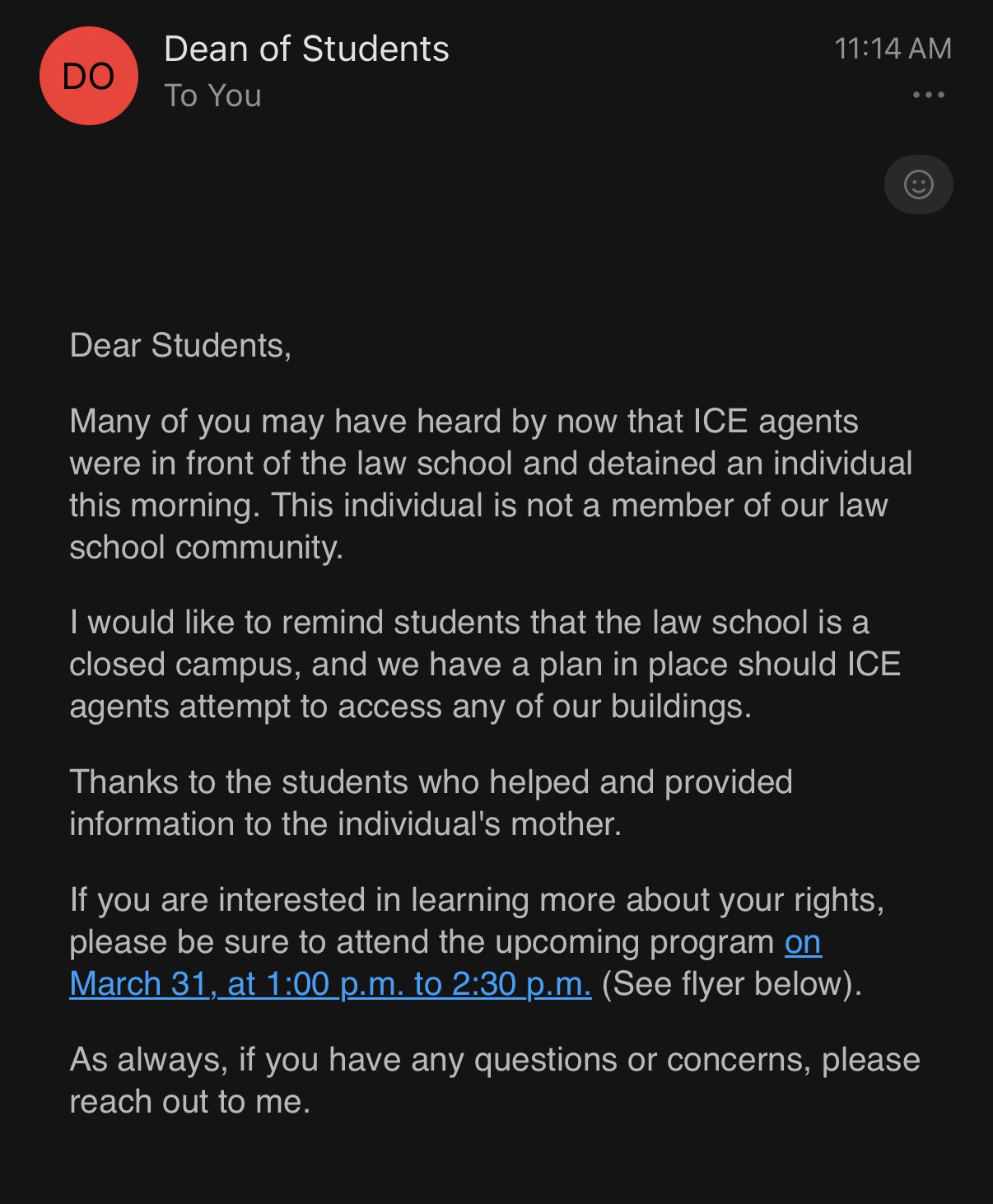Screen dimensions: 993x1204
Task: Click the words "reach out to me."
Action: pos(189,1102)
